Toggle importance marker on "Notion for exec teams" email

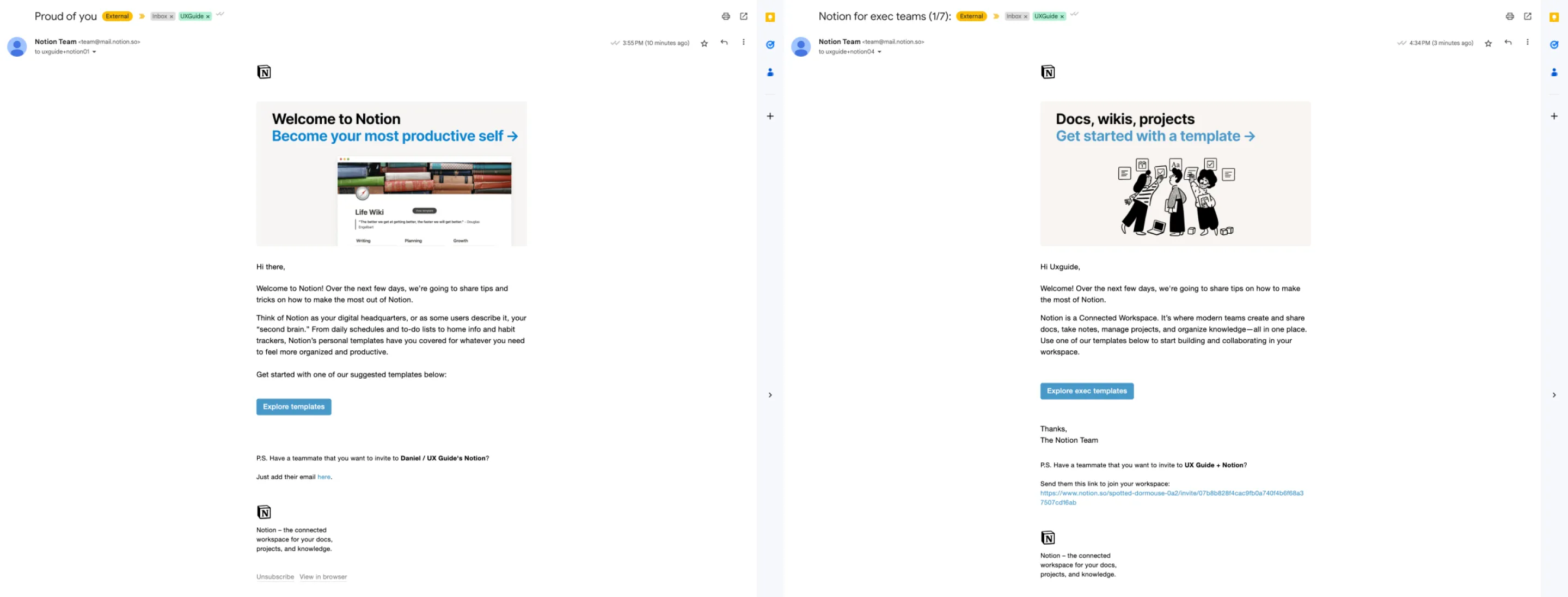996,16
